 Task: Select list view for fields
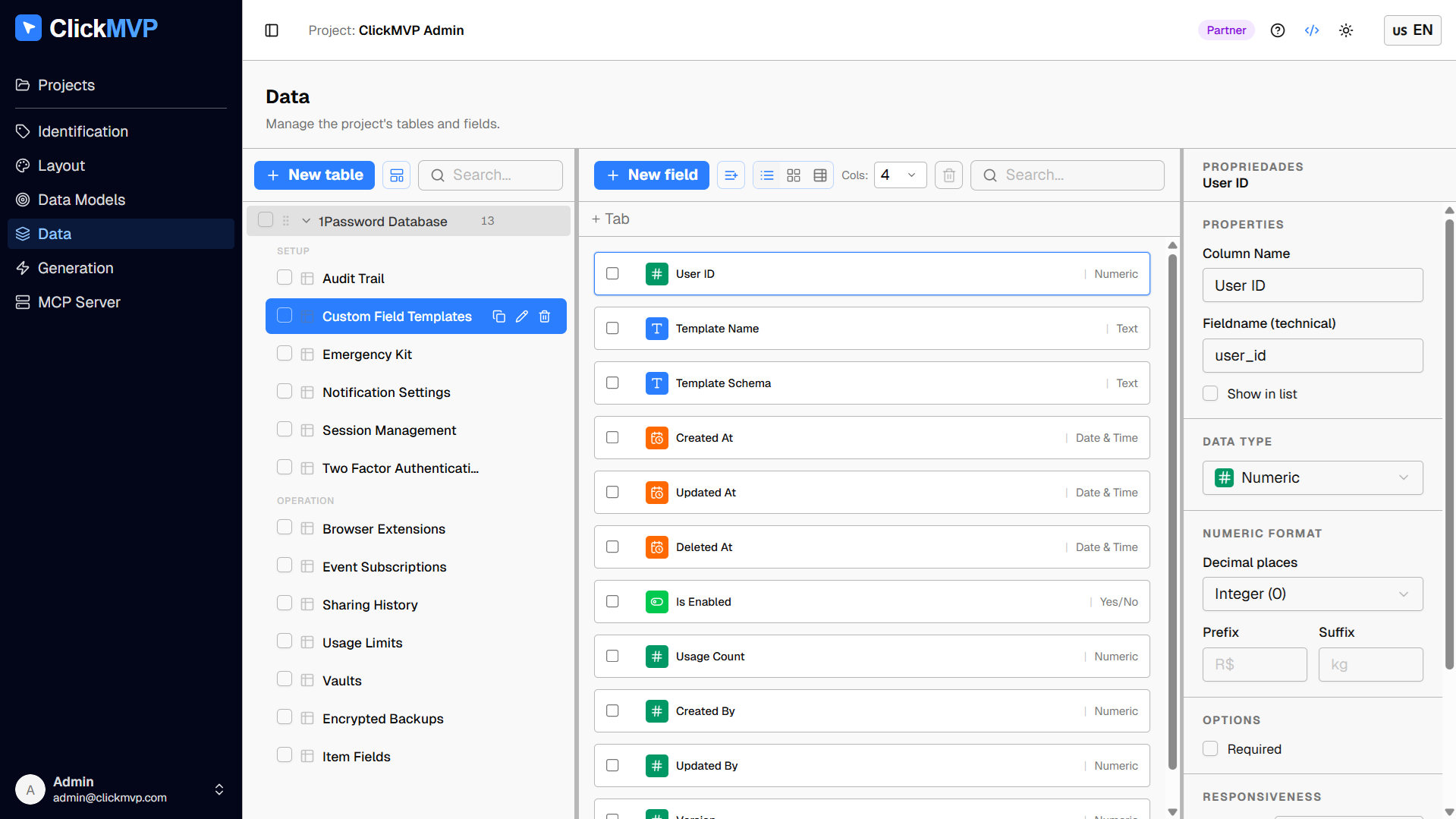pyautogui.click(x=767, y=175)
